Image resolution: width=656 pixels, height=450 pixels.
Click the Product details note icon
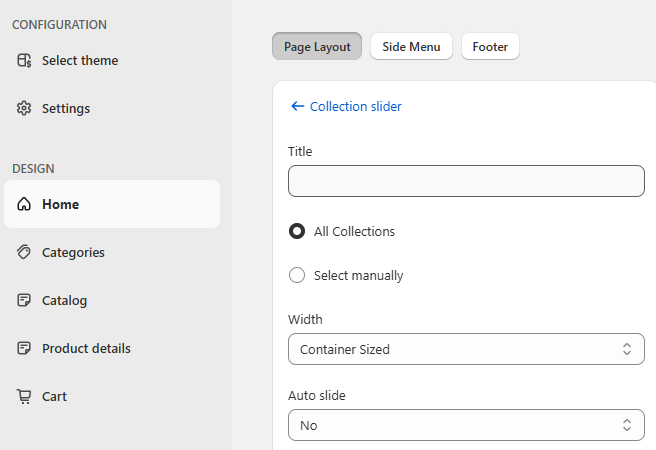(x=24, y=348)
